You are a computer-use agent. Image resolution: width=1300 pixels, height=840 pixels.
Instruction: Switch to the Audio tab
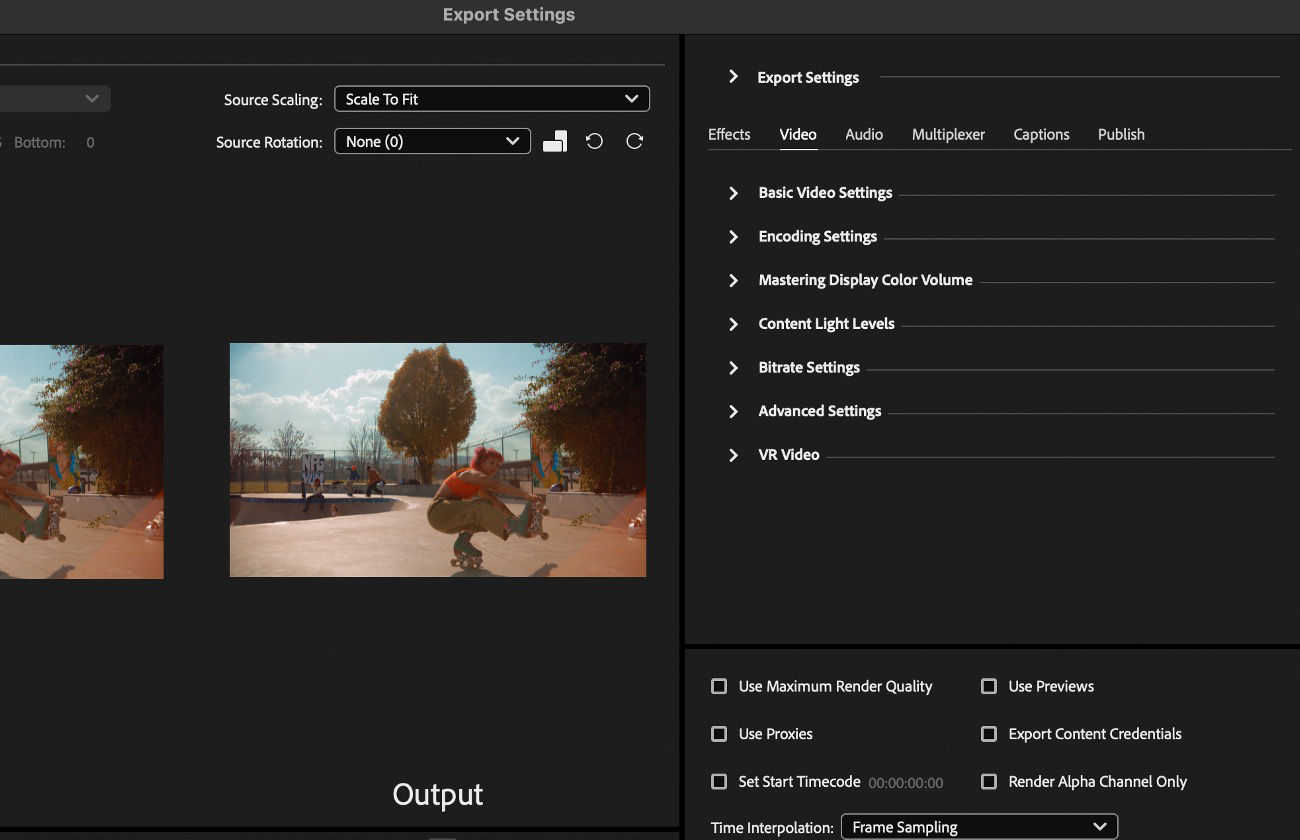[863, 134]
